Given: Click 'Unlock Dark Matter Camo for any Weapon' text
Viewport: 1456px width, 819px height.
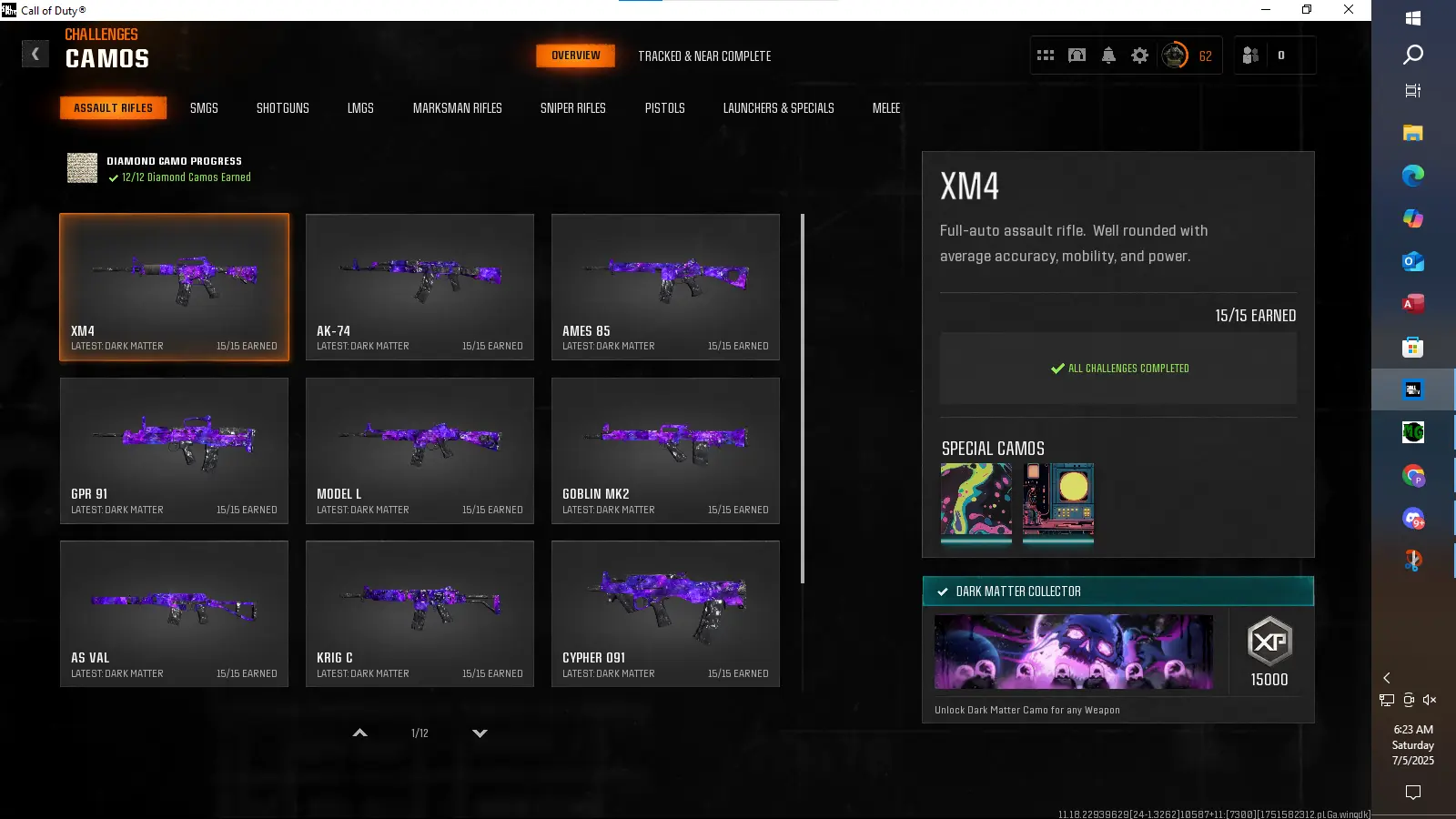Looking at the screenshot, I should (1027, 711).
